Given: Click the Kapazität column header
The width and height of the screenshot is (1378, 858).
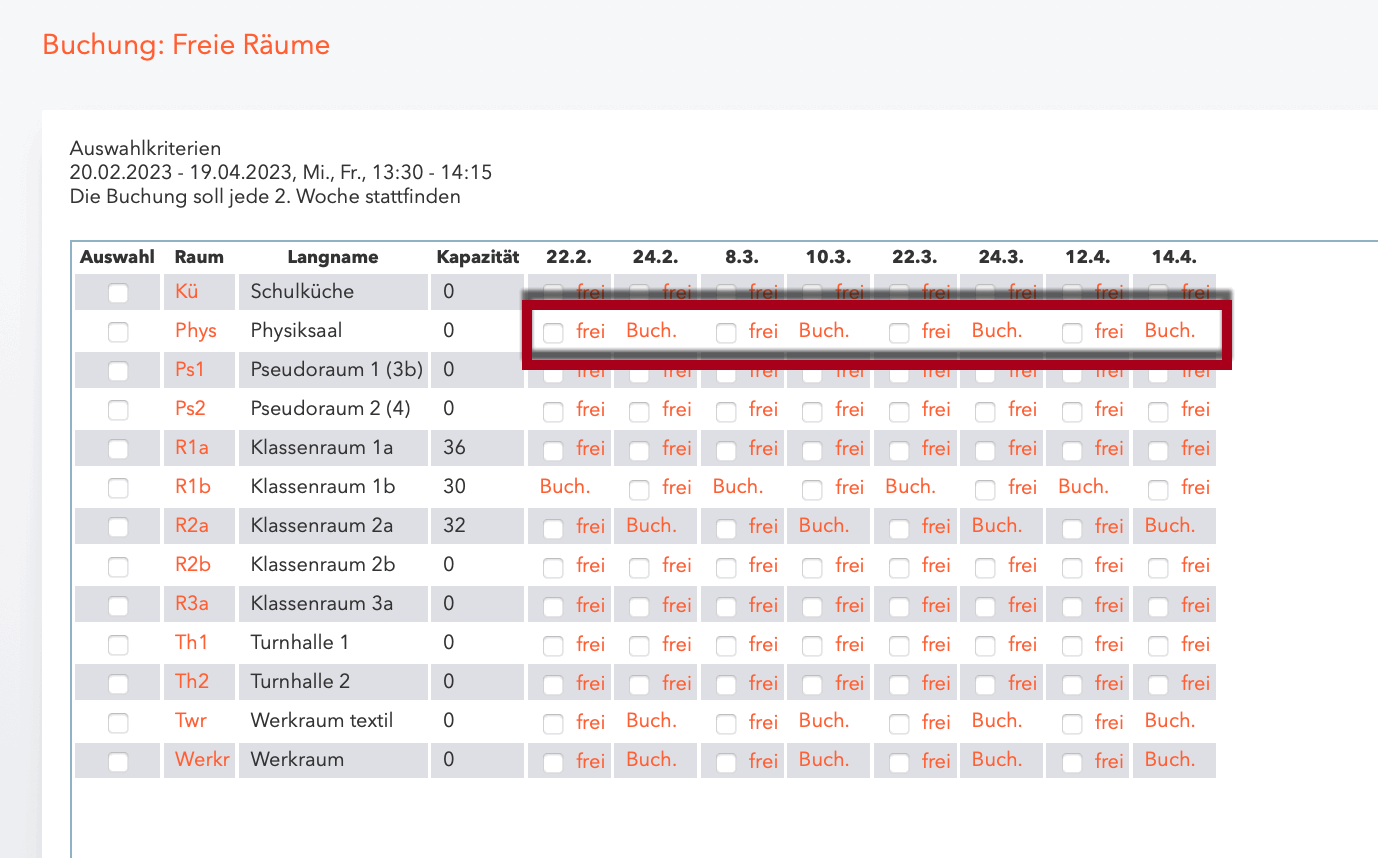Looking at the screenshot, I should point(478,257).
